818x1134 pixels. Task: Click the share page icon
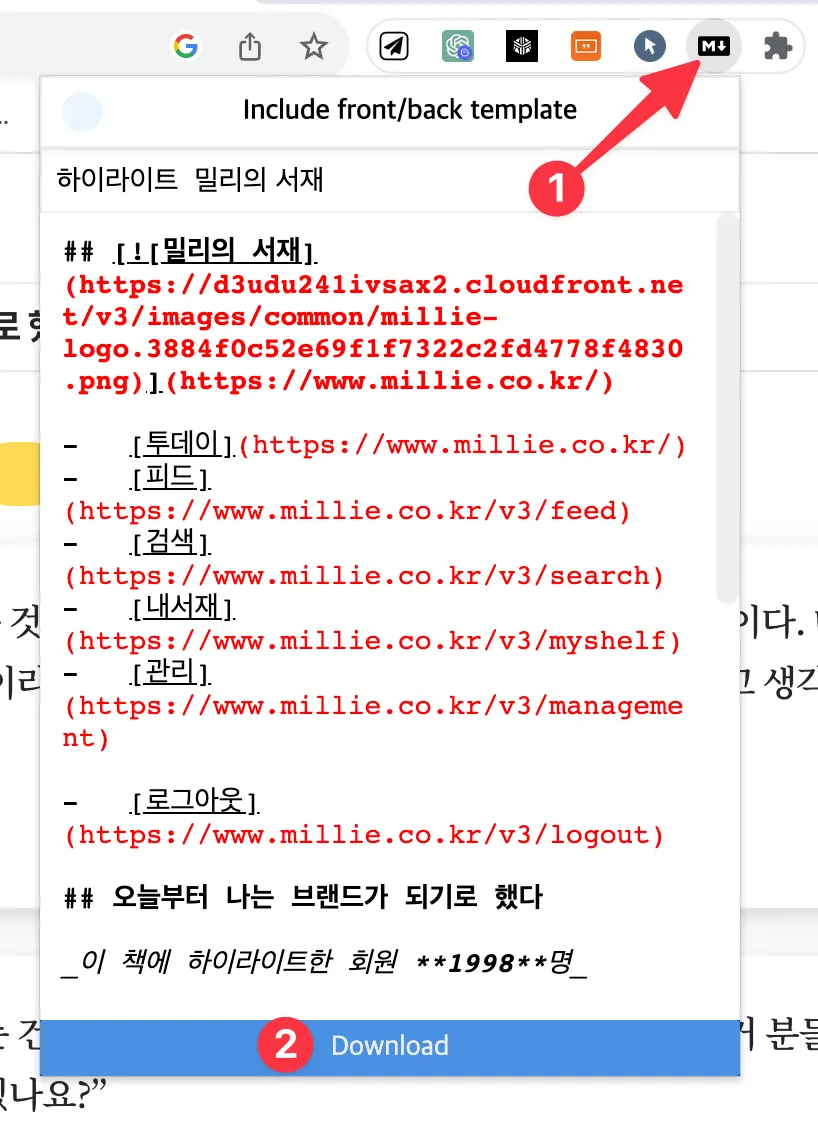[x=250, y=46]
